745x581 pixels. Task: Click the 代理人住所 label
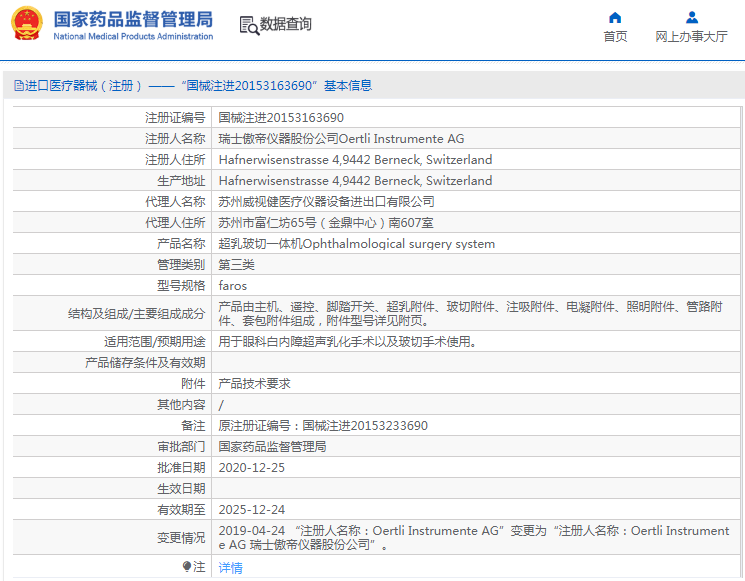[x=175, y=223]
